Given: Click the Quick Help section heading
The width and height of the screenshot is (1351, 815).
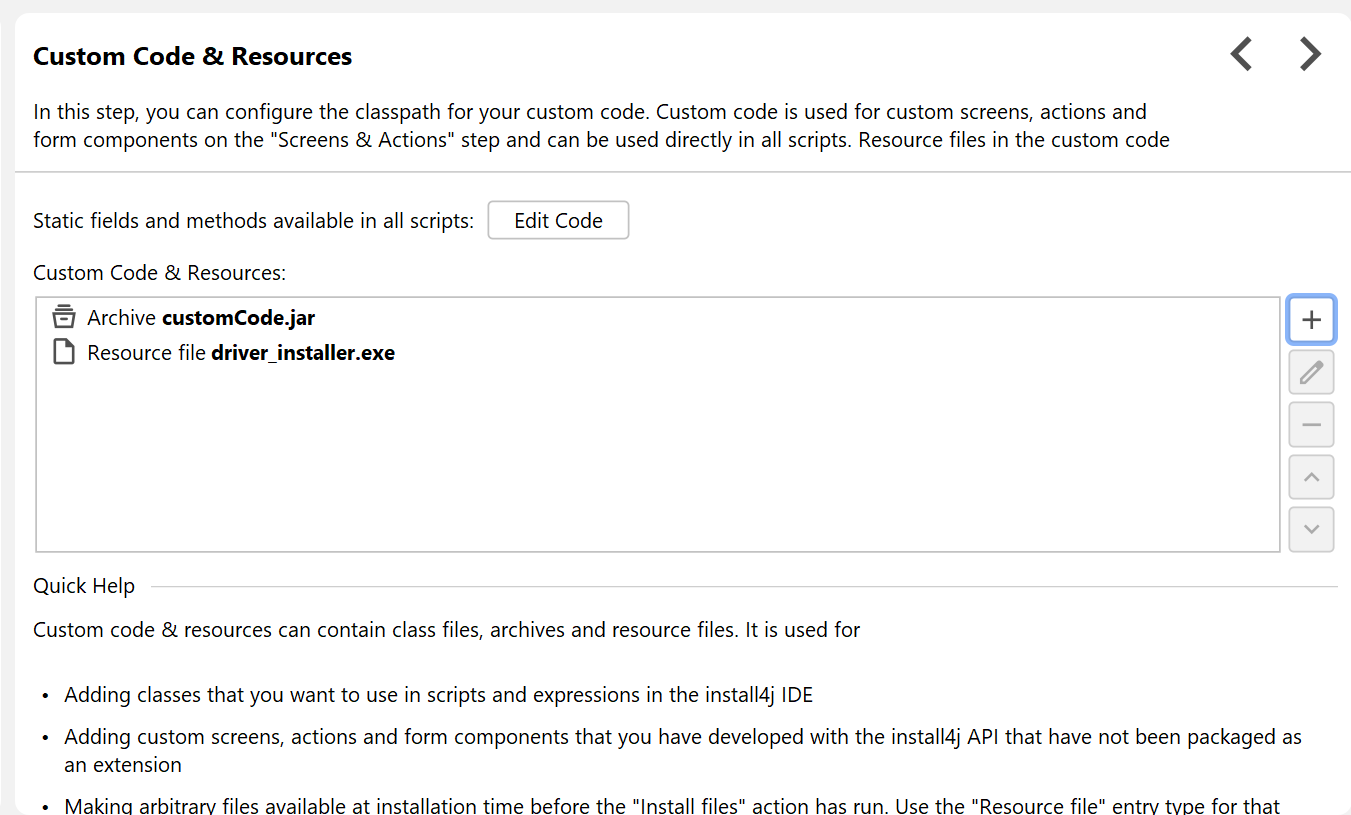Looking at the screenshot, I should (x=84, y=586).
